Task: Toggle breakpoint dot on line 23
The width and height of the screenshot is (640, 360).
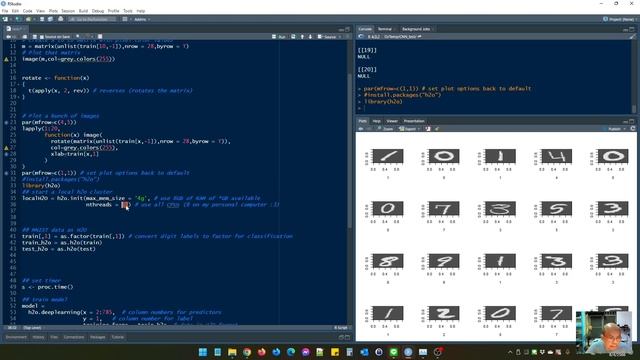Action: point(6,122)
